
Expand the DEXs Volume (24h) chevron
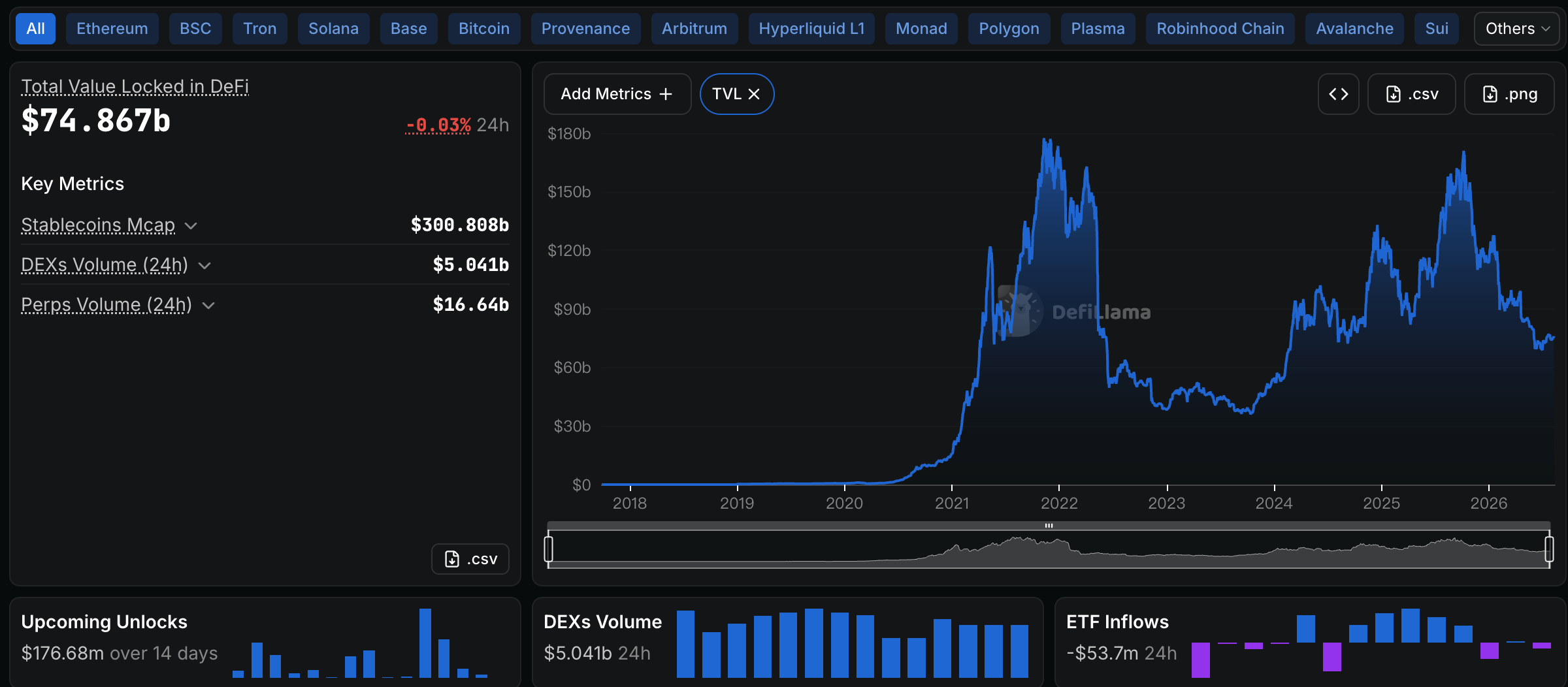tap(204, 266)
